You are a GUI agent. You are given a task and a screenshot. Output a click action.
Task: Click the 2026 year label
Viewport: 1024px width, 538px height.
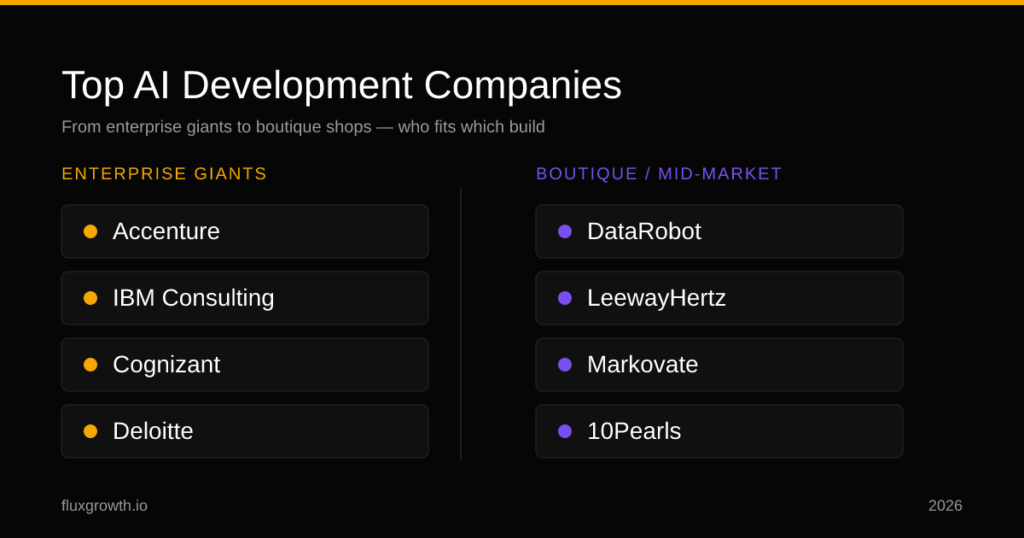coord(945,505)
